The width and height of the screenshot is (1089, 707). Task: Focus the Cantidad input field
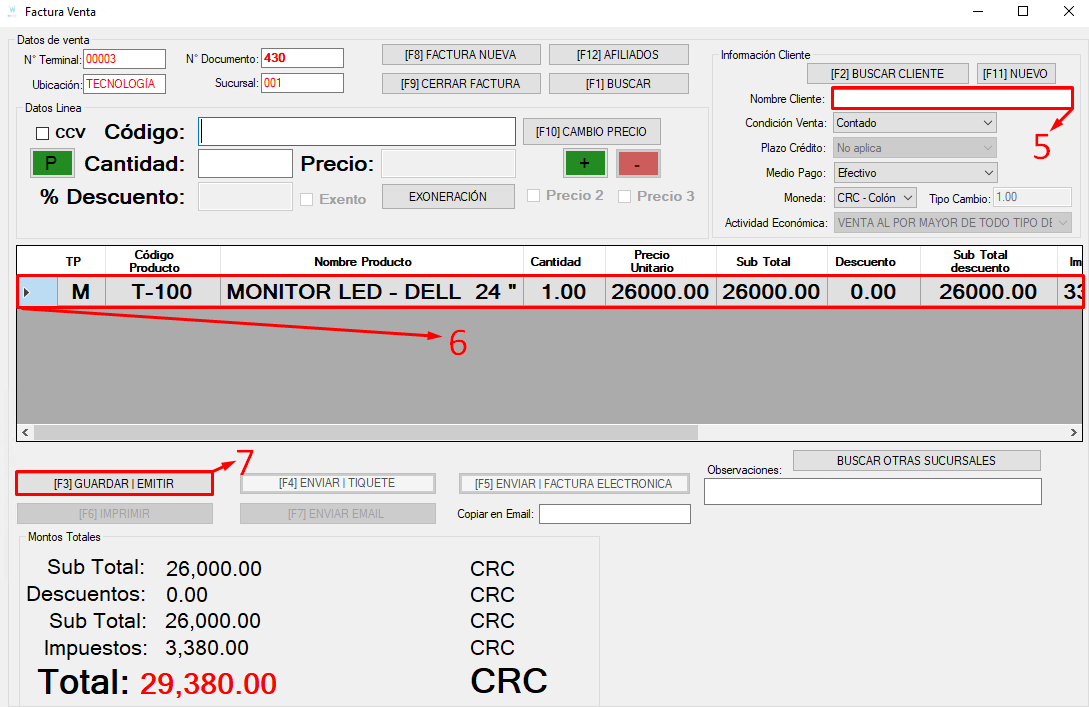(x=245, y=164)
